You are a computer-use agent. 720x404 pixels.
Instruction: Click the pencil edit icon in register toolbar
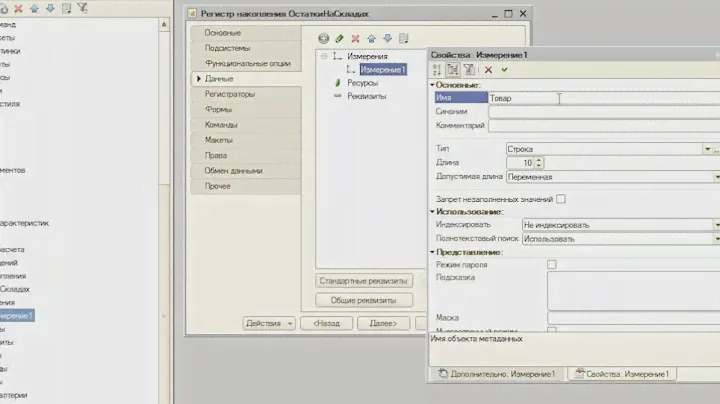pos(340,39)
